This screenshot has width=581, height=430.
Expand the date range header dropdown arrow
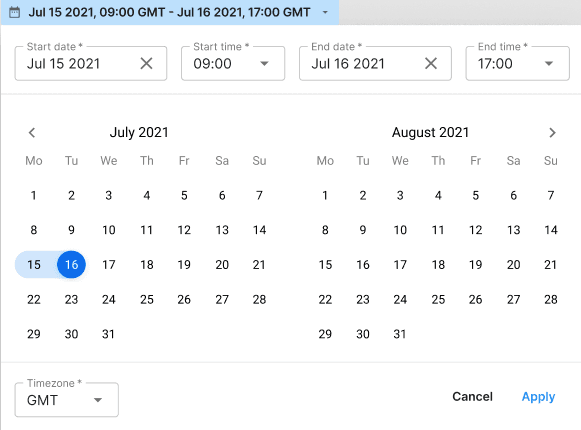tap(325, 12)
